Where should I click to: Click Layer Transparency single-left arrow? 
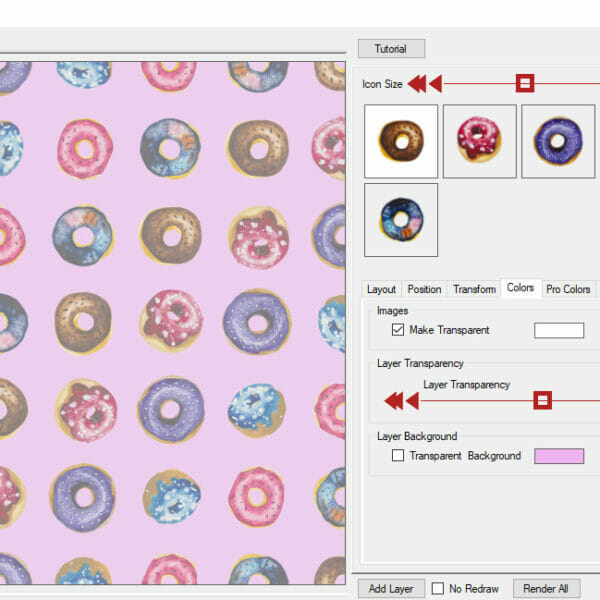(x=412, y=401)
